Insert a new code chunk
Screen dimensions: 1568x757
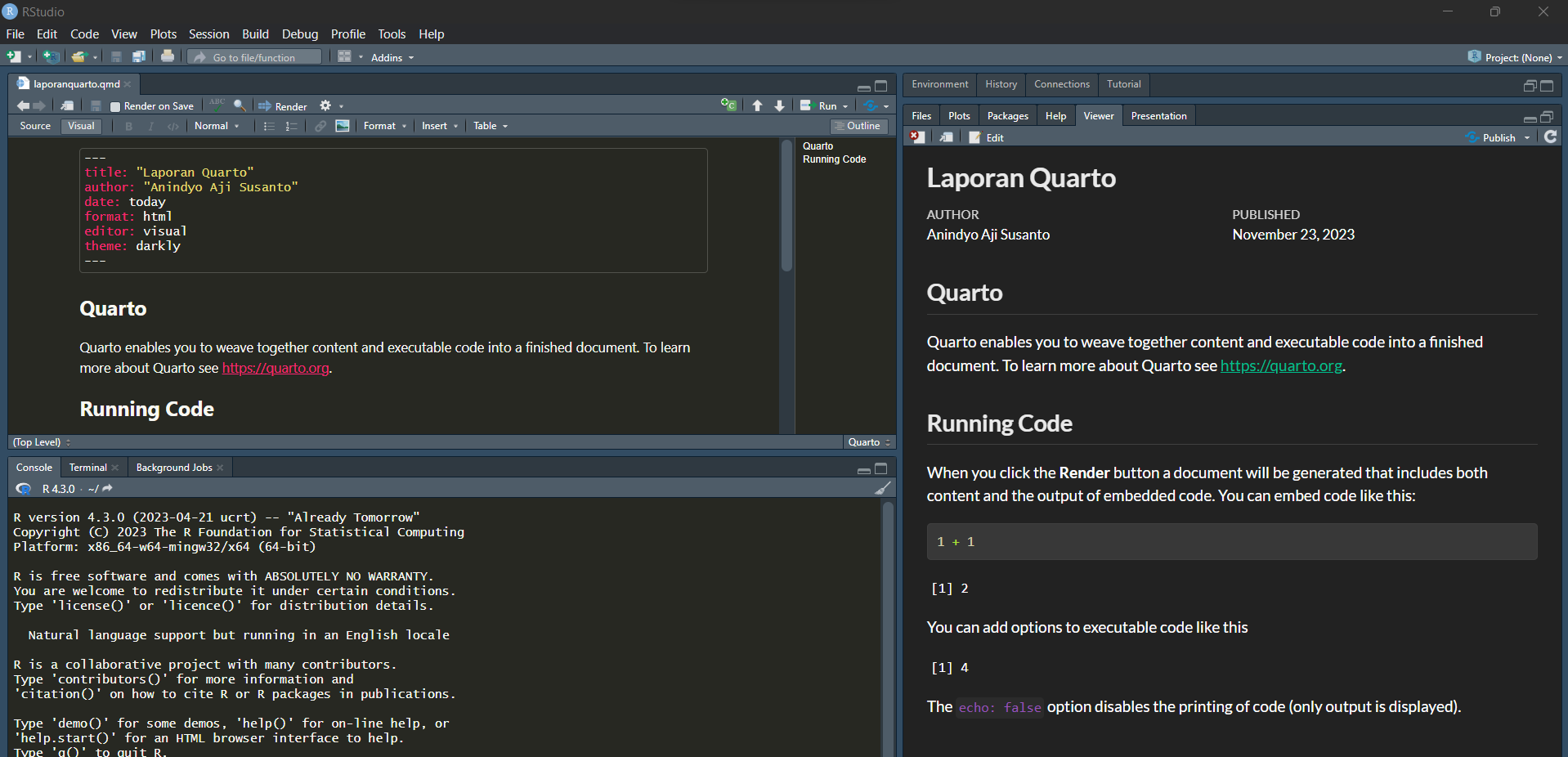click(x=728, y=105)
